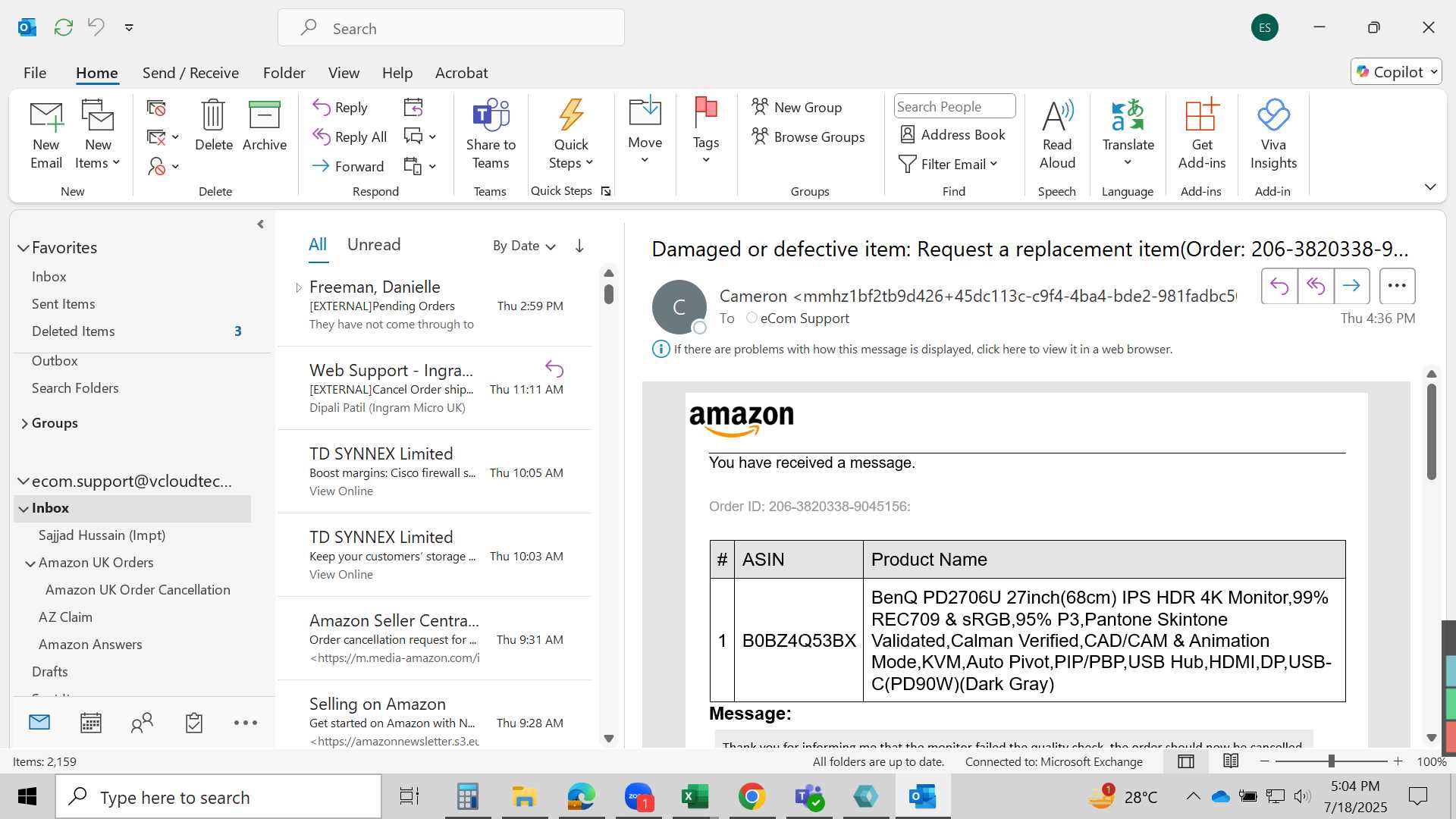1456x819 pixels.
Task: Switch to the View tab
Action: 344,73
